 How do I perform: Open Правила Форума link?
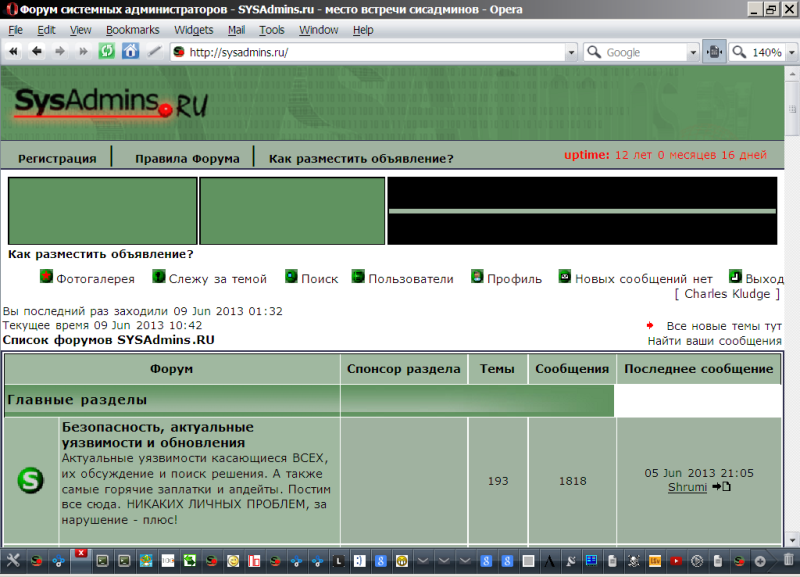point(187,159)
